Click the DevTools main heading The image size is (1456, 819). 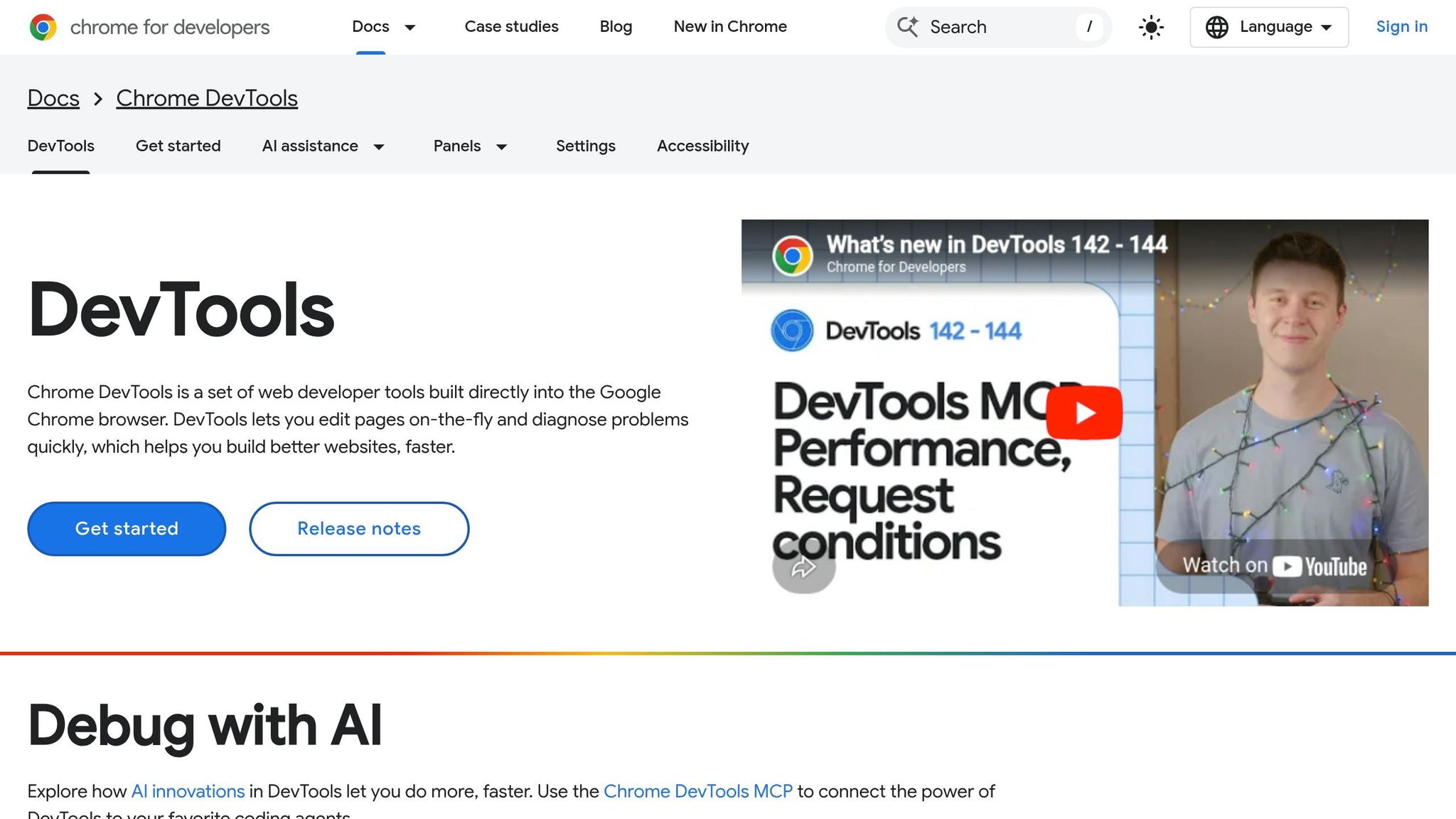click(x=181, y=310)
